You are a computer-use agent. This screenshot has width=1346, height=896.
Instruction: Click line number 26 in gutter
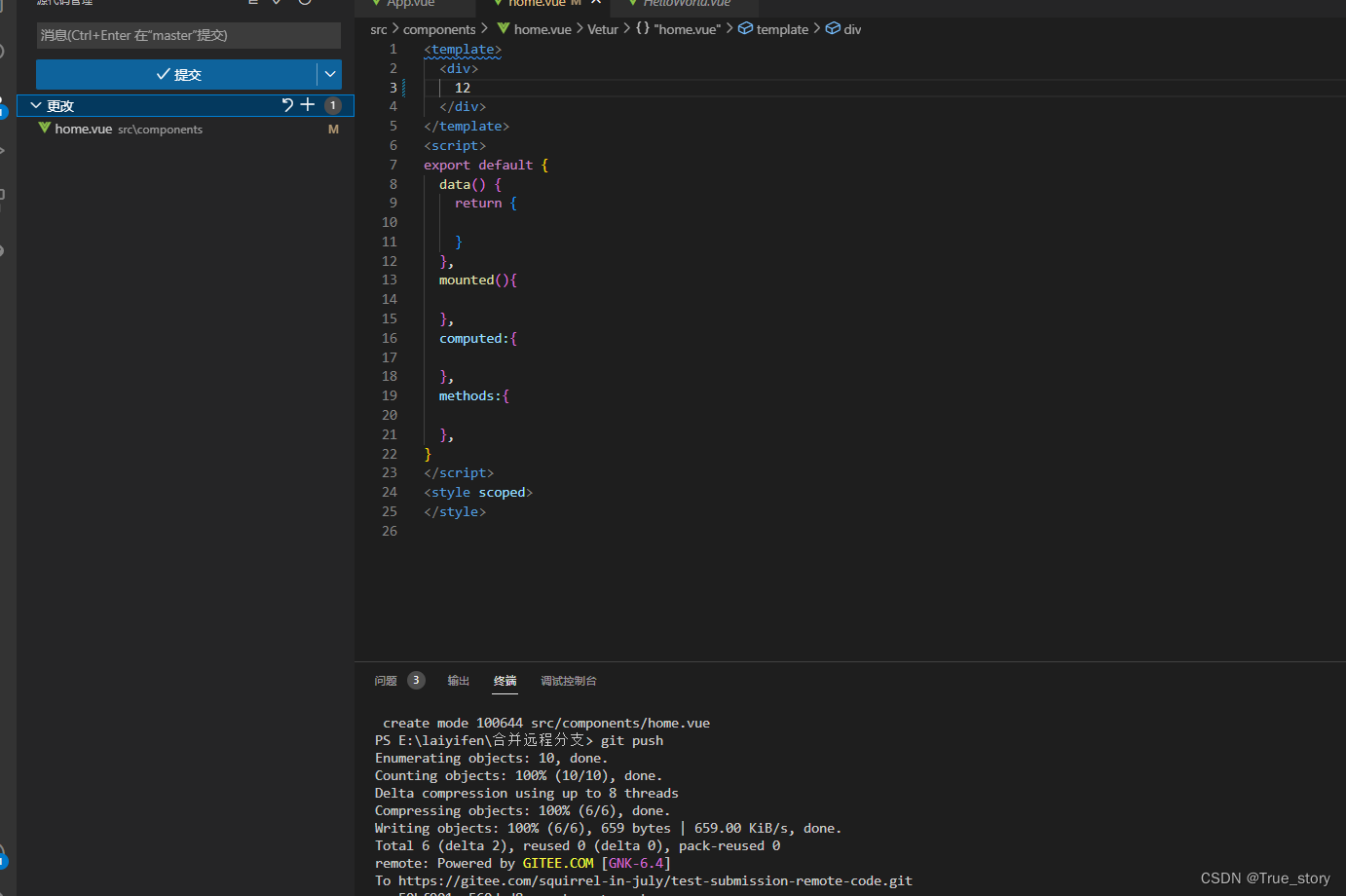click(x=390, y=531)
